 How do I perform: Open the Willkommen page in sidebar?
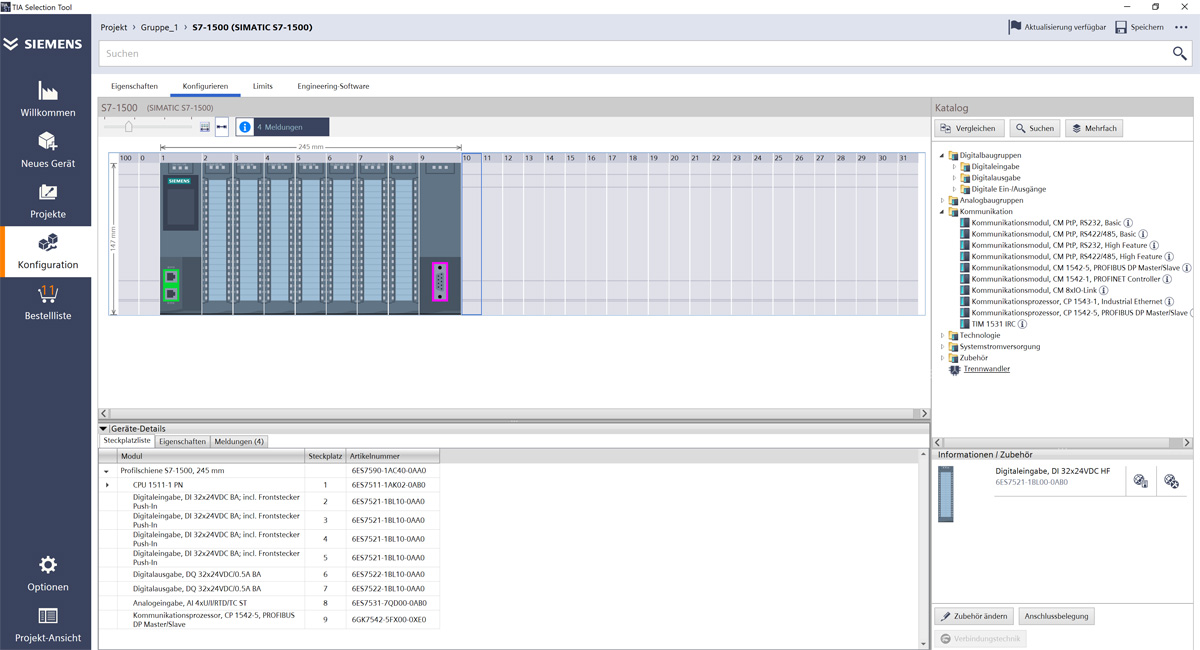47,99
